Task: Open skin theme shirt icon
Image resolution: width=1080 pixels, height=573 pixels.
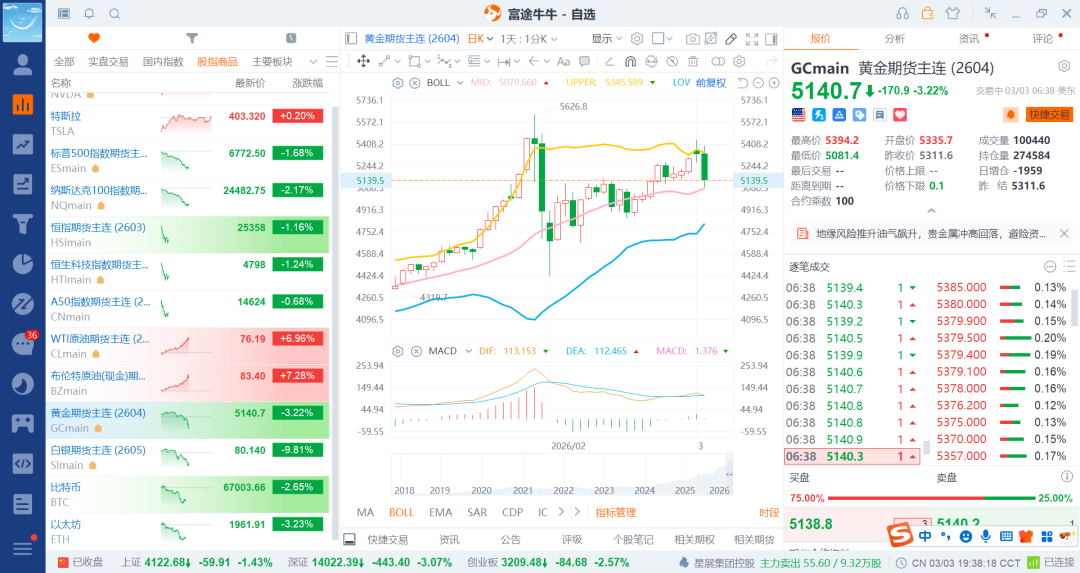Action: (953, 13)
